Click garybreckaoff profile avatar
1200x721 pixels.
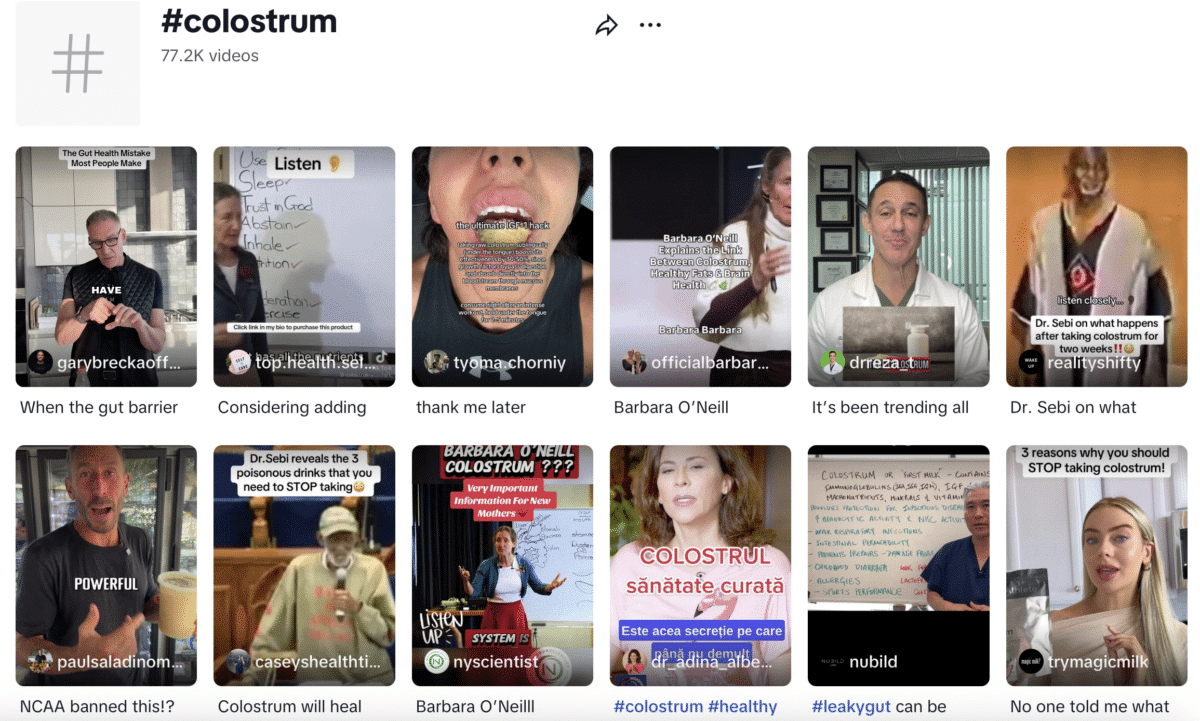click(x=40, y=362)
